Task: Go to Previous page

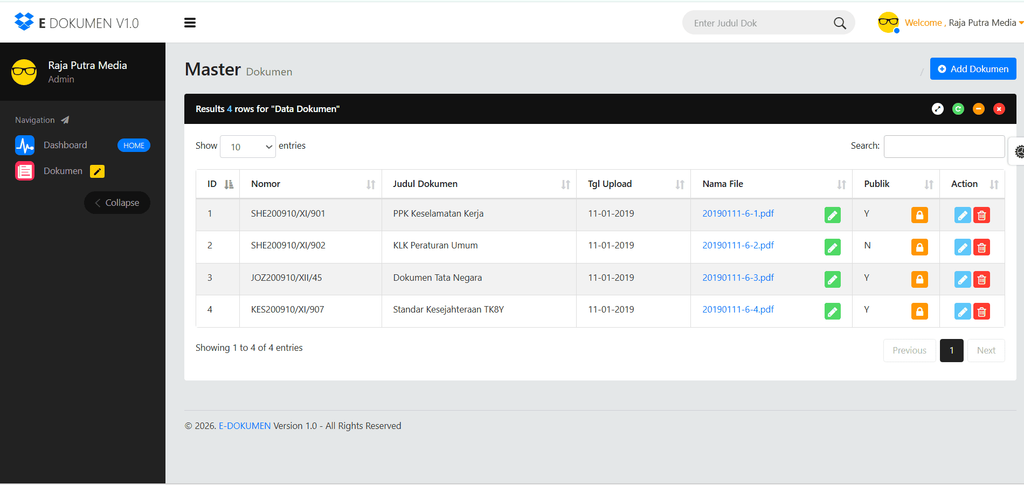Action: click(909, 351)
